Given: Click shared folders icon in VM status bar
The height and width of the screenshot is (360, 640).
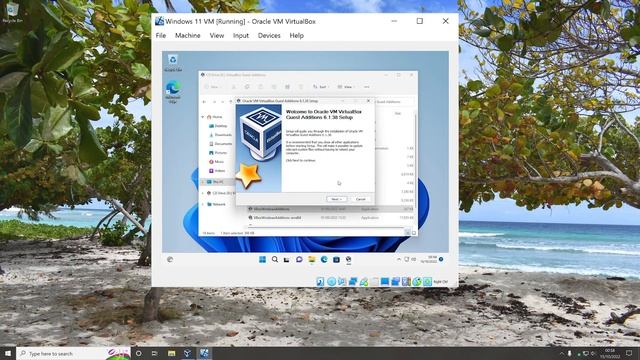Looking at the screenshot, I should (374, 282).
